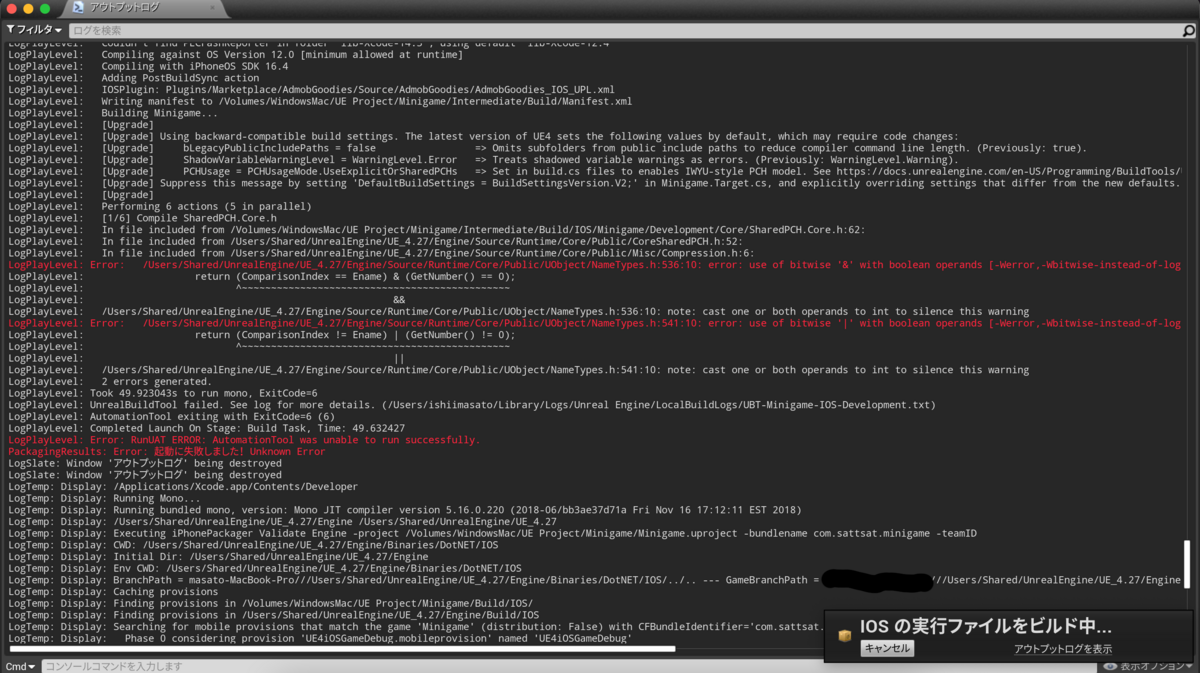The image size is (1200, 673).
Task: Select the 'Display: /Applications/Xcode.app/Contents/Developer' line
Action: point(182,487)
